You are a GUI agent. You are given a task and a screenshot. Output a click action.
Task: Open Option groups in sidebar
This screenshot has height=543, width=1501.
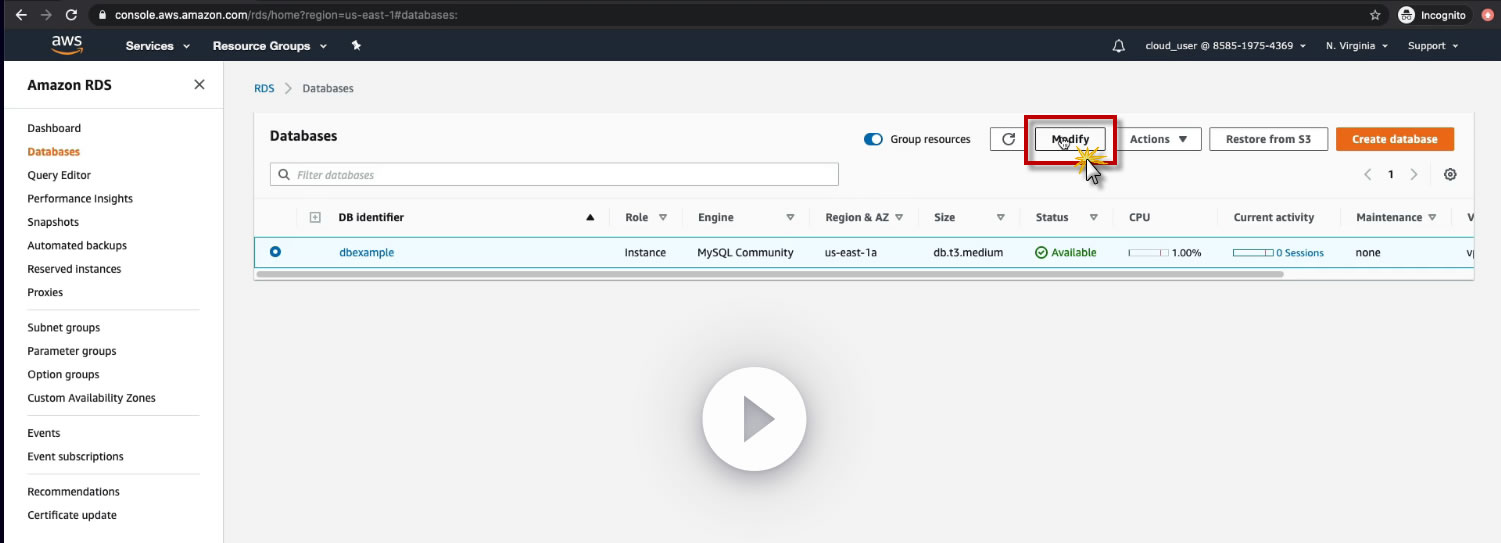click(x=63, y=374)
